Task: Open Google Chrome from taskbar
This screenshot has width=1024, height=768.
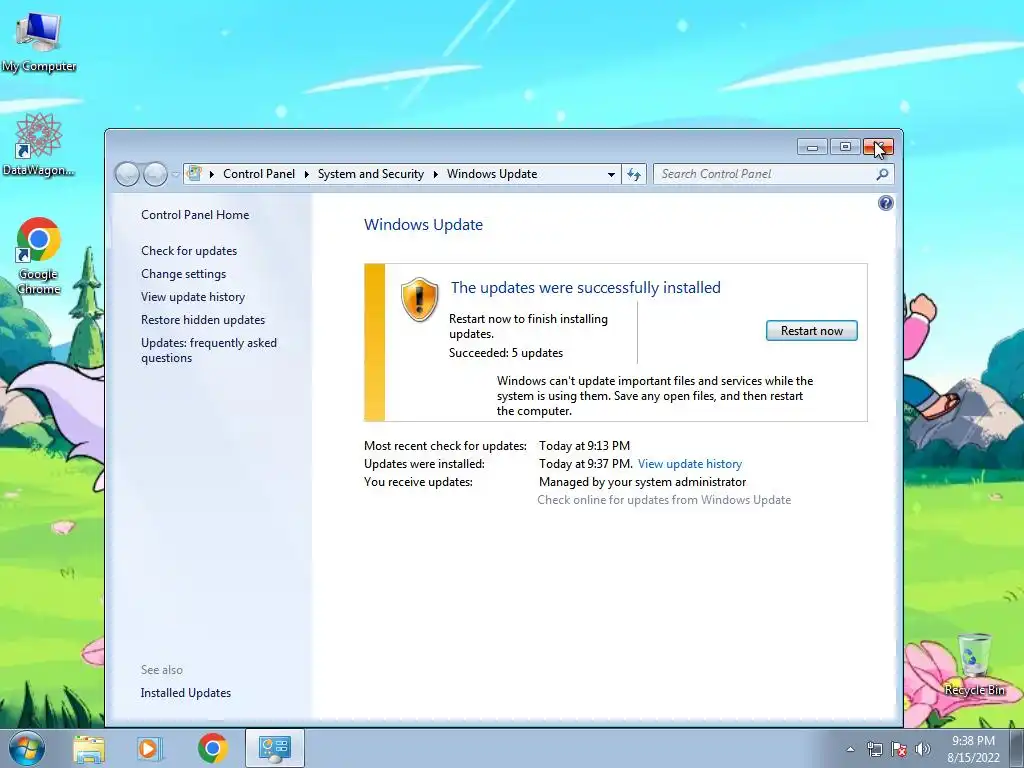Action: pyautogui.click(x=213, y=748)
